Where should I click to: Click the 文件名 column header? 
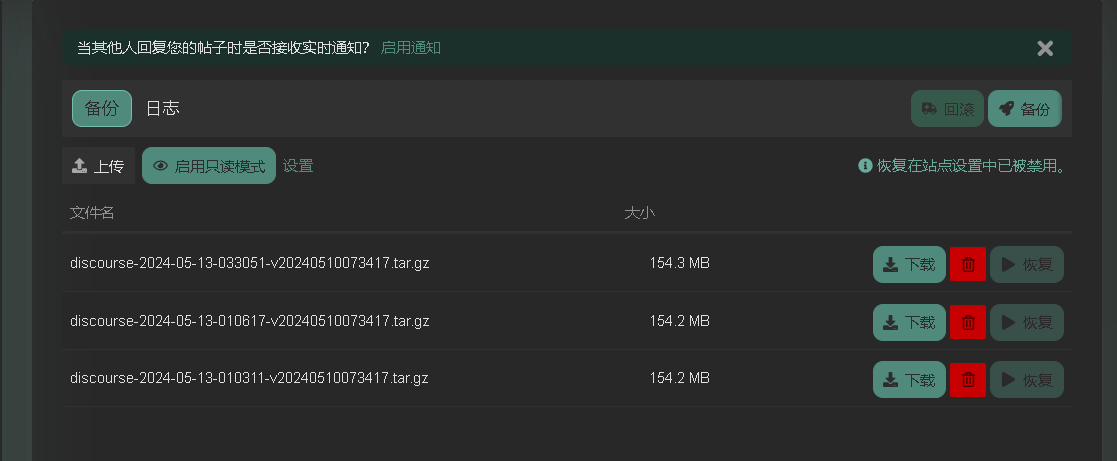[x=92, y=212]
